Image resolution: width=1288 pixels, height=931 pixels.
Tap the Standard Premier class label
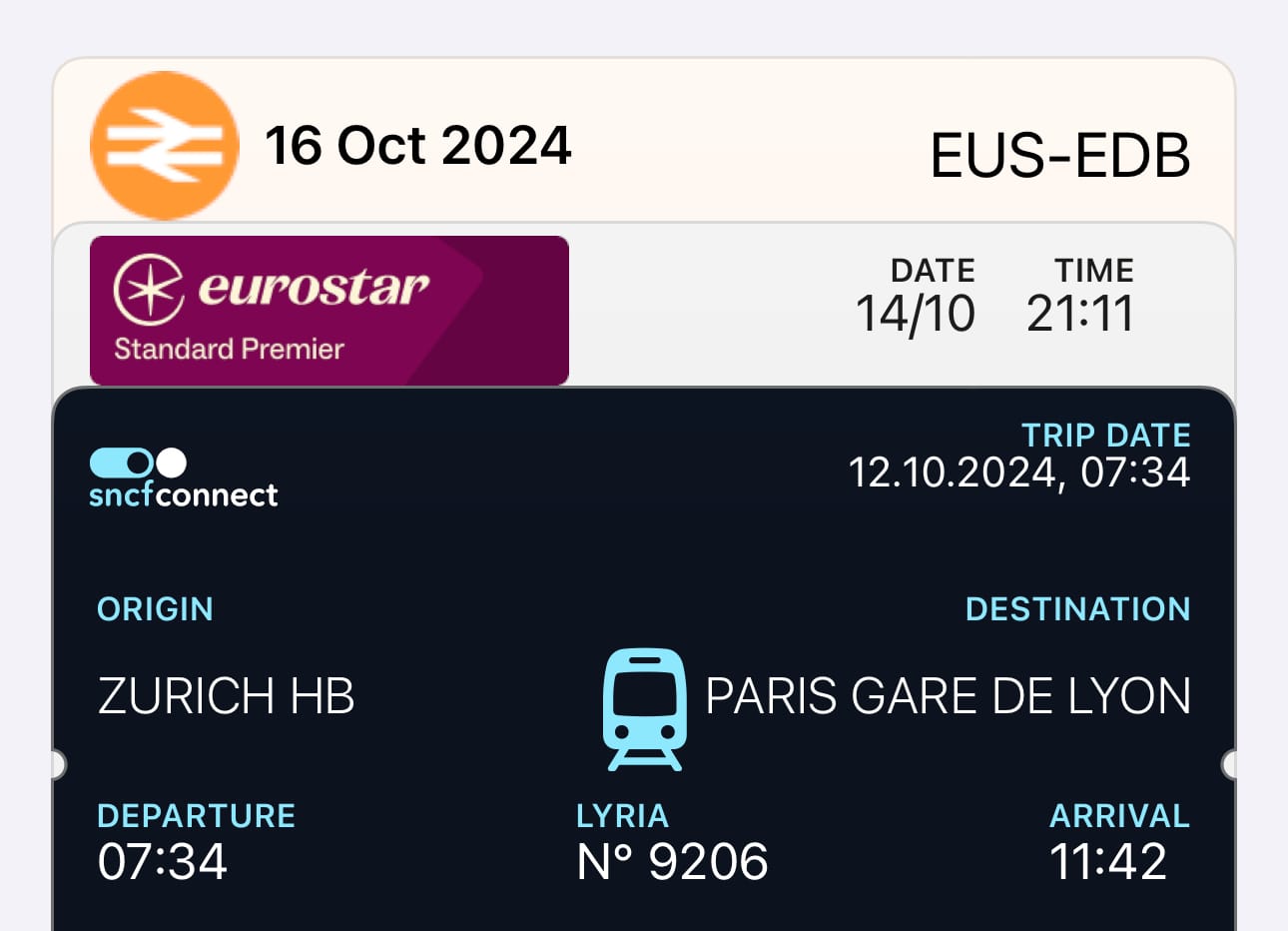coord(229,349)
